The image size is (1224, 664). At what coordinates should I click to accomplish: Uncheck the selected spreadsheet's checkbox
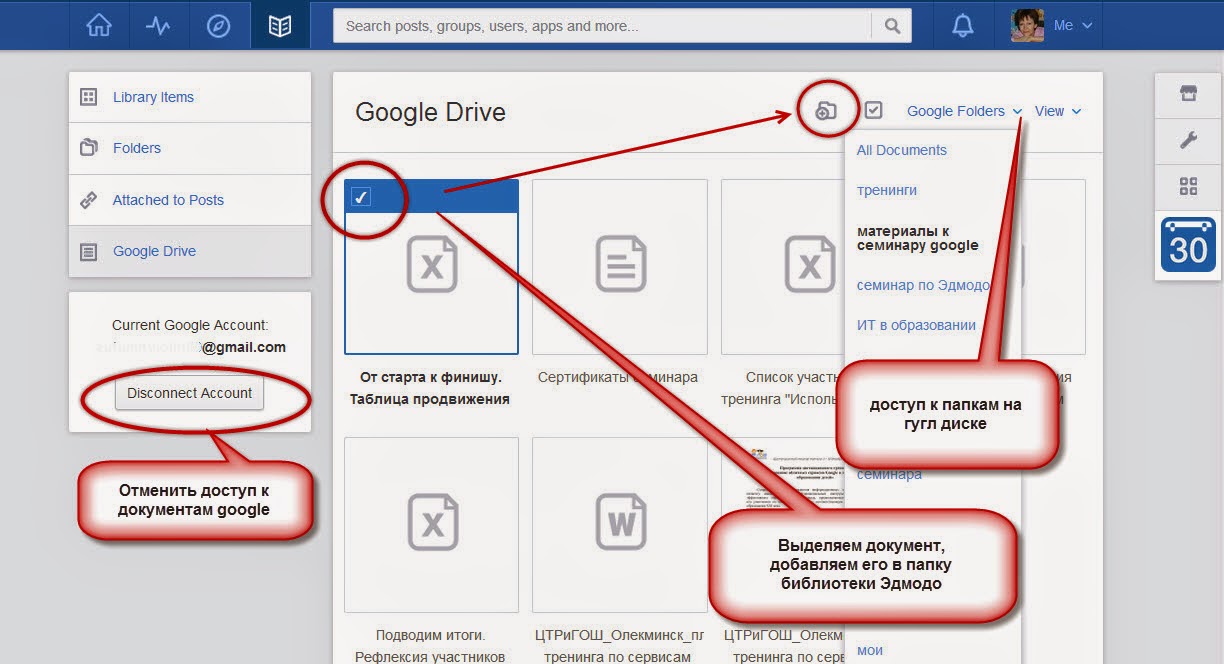(x=362, y=197)
